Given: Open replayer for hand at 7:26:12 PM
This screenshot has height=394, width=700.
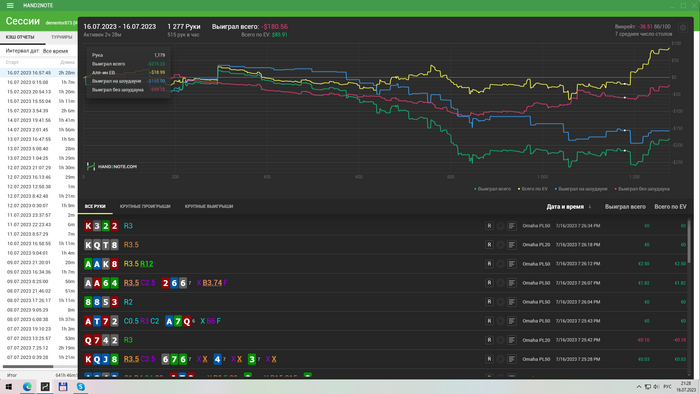Looking at the screenshot, I should (x=489, y=264).
